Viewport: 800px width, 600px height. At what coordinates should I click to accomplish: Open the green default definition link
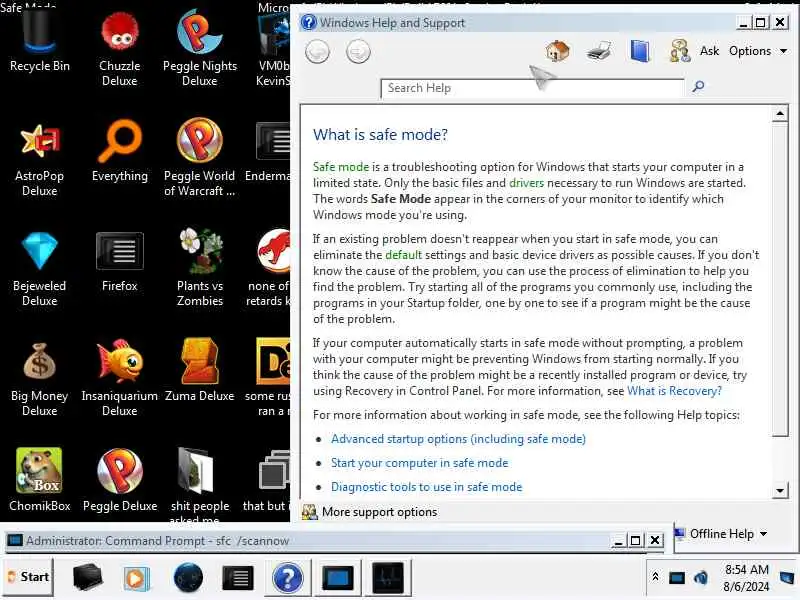point(403,255)
